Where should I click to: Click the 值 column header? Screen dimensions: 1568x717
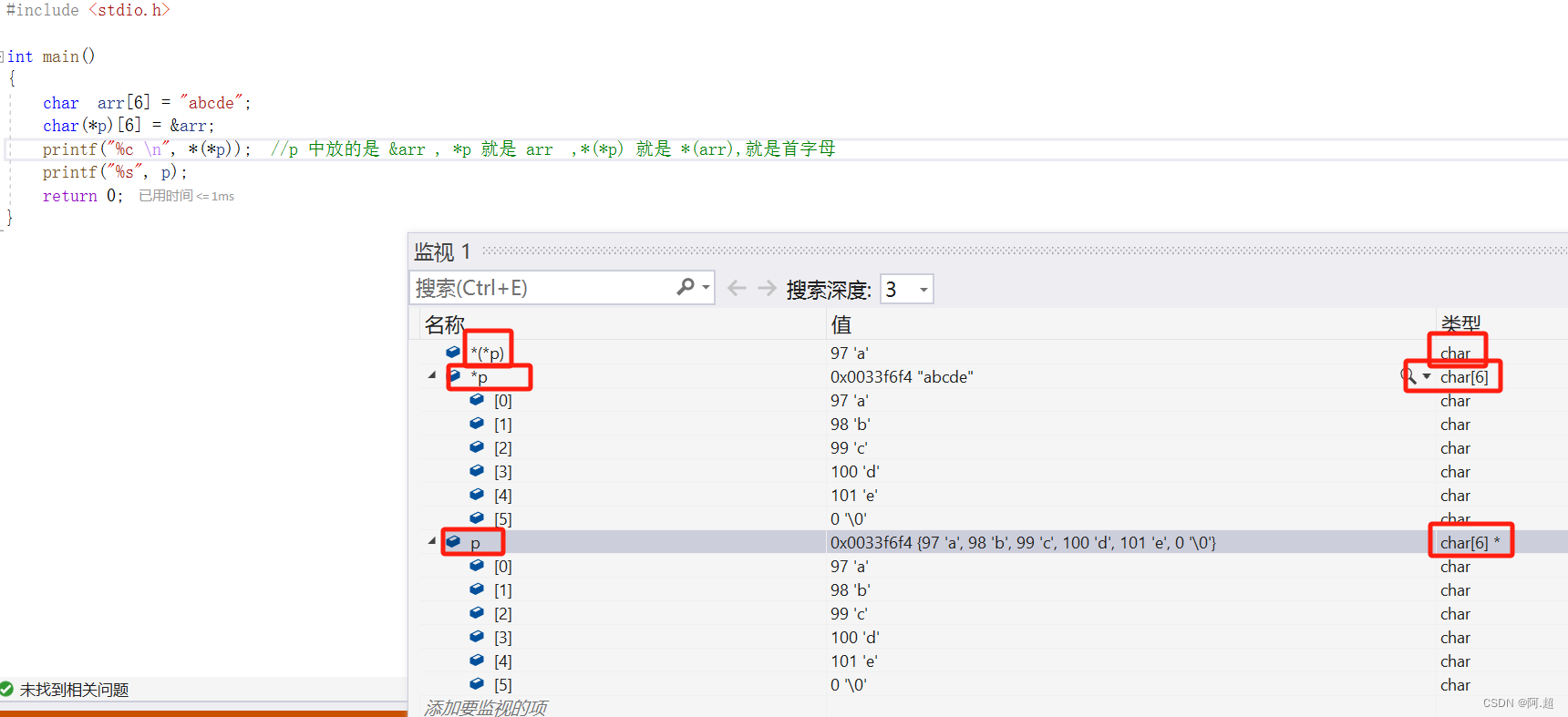(x=841, y=324)
